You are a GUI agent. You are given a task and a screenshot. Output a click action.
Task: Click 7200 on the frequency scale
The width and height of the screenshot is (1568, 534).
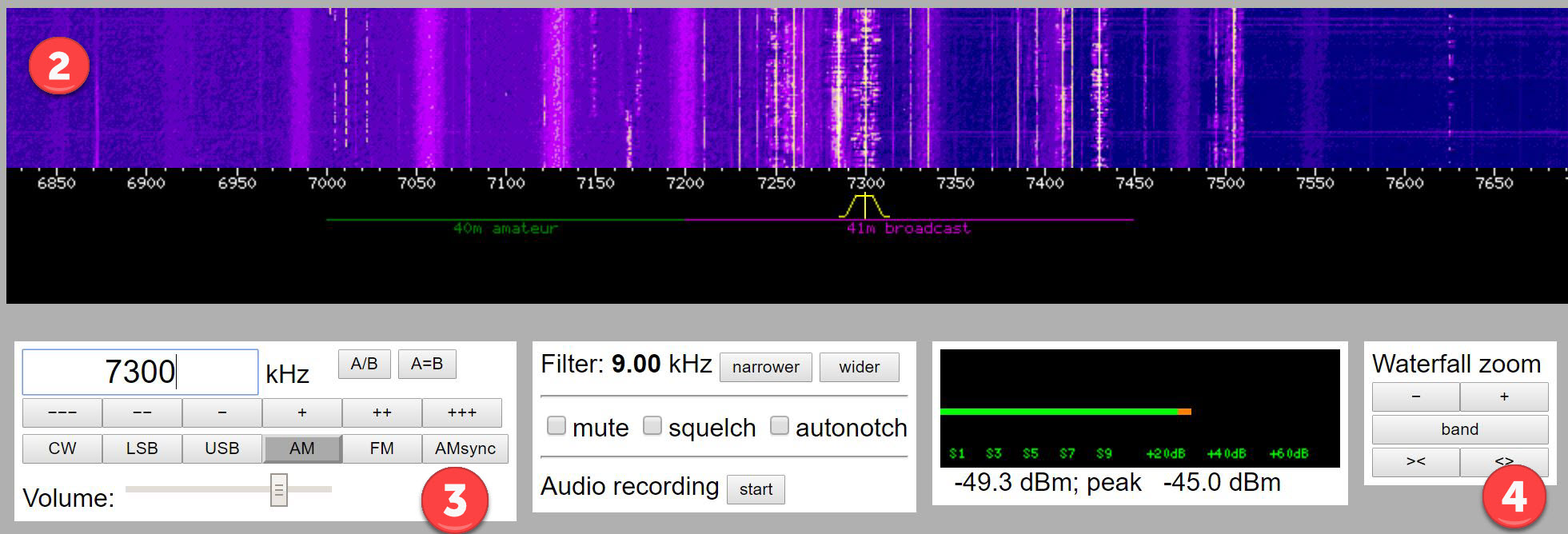[685, 183]
